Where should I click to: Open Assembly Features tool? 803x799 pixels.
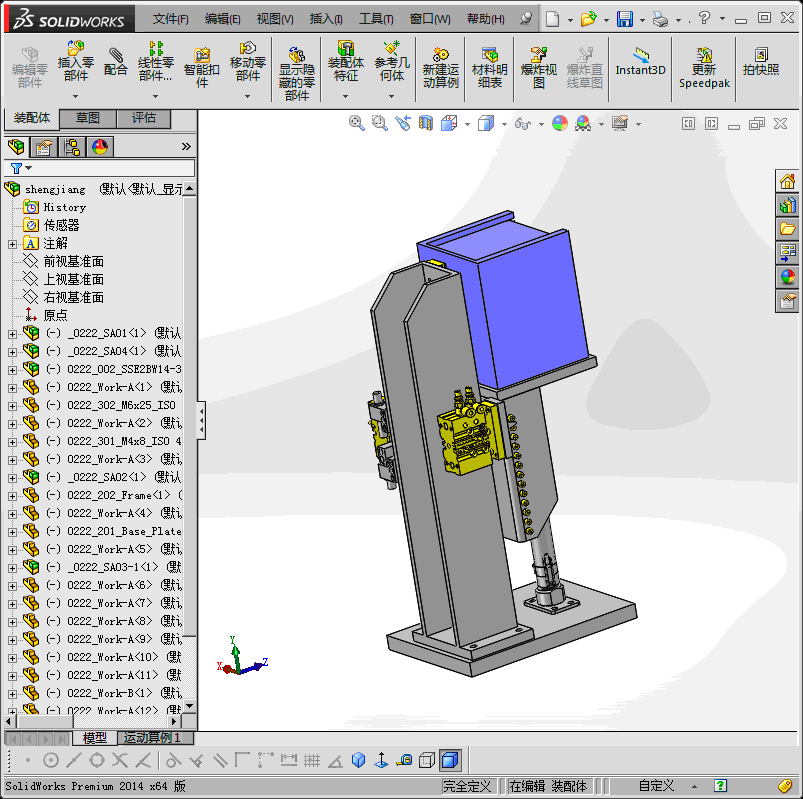click(x=346, y=61)
